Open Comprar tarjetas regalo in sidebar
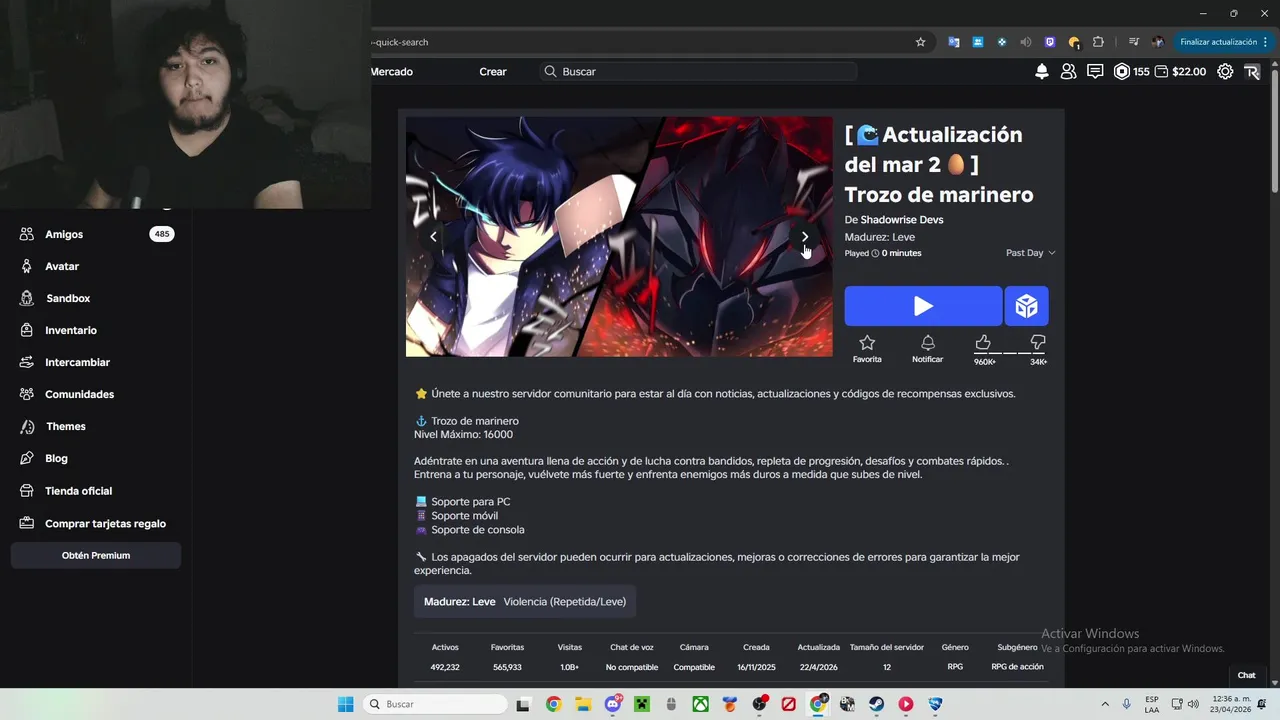Screen dimensions: 1280x720 [x=96, y=523]
